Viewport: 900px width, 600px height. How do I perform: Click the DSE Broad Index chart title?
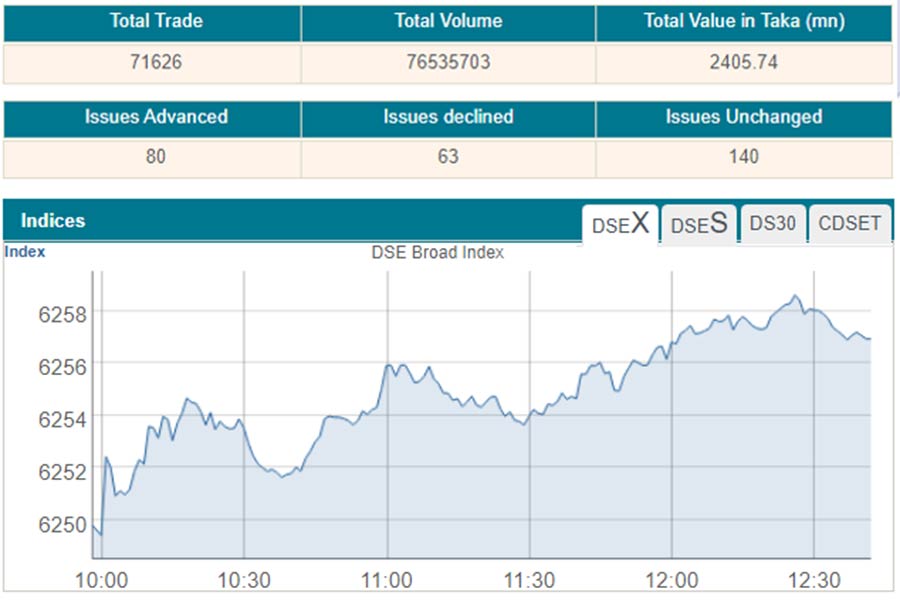[437, 253]
